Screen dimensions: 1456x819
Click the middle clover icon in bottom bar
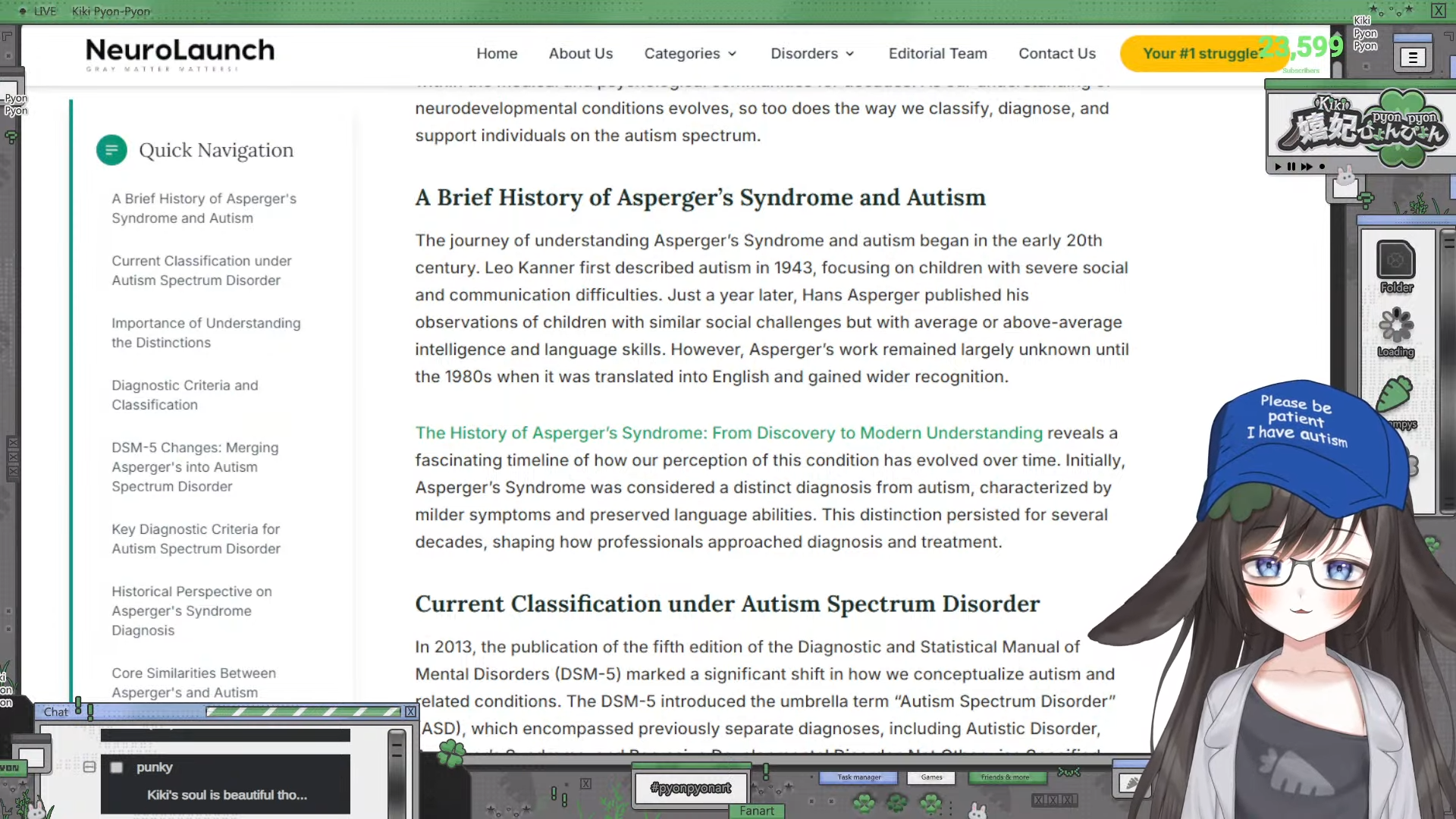[x=897, y=802]
